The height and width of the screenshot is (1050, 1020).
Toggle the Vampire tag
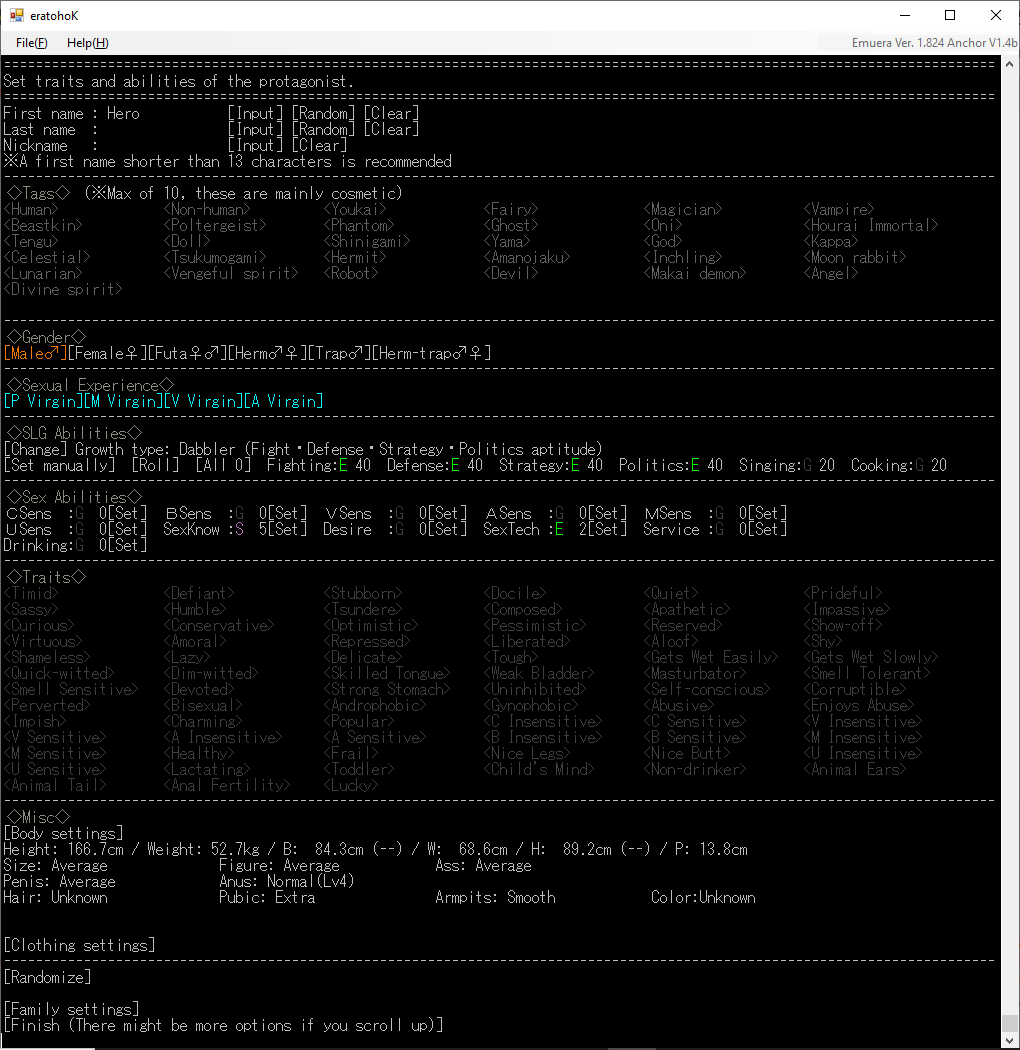pyautogui.click(x=838, y=210)
